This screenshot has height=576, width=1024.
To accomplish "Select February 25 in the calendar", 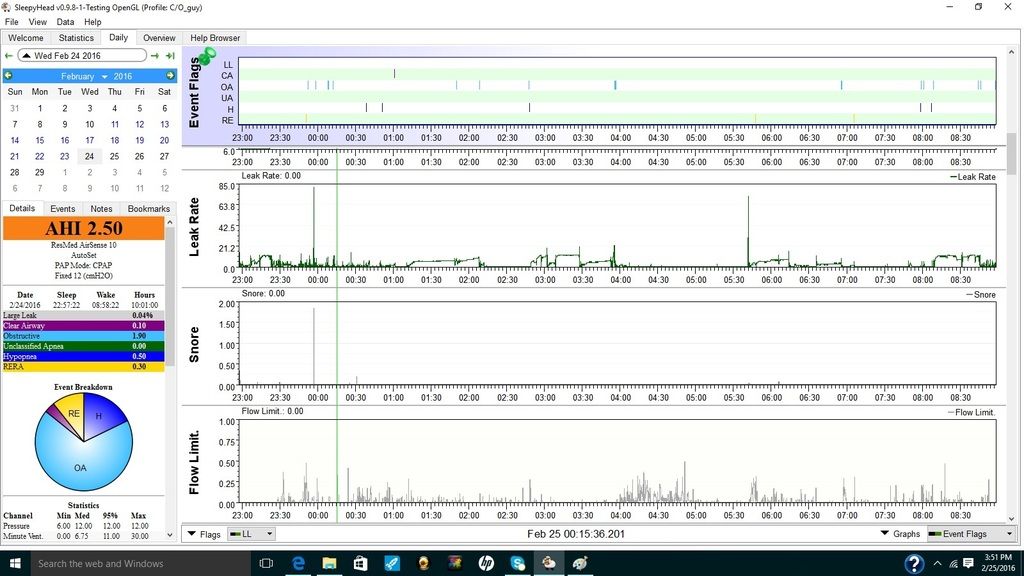I will tap(114, 157).
